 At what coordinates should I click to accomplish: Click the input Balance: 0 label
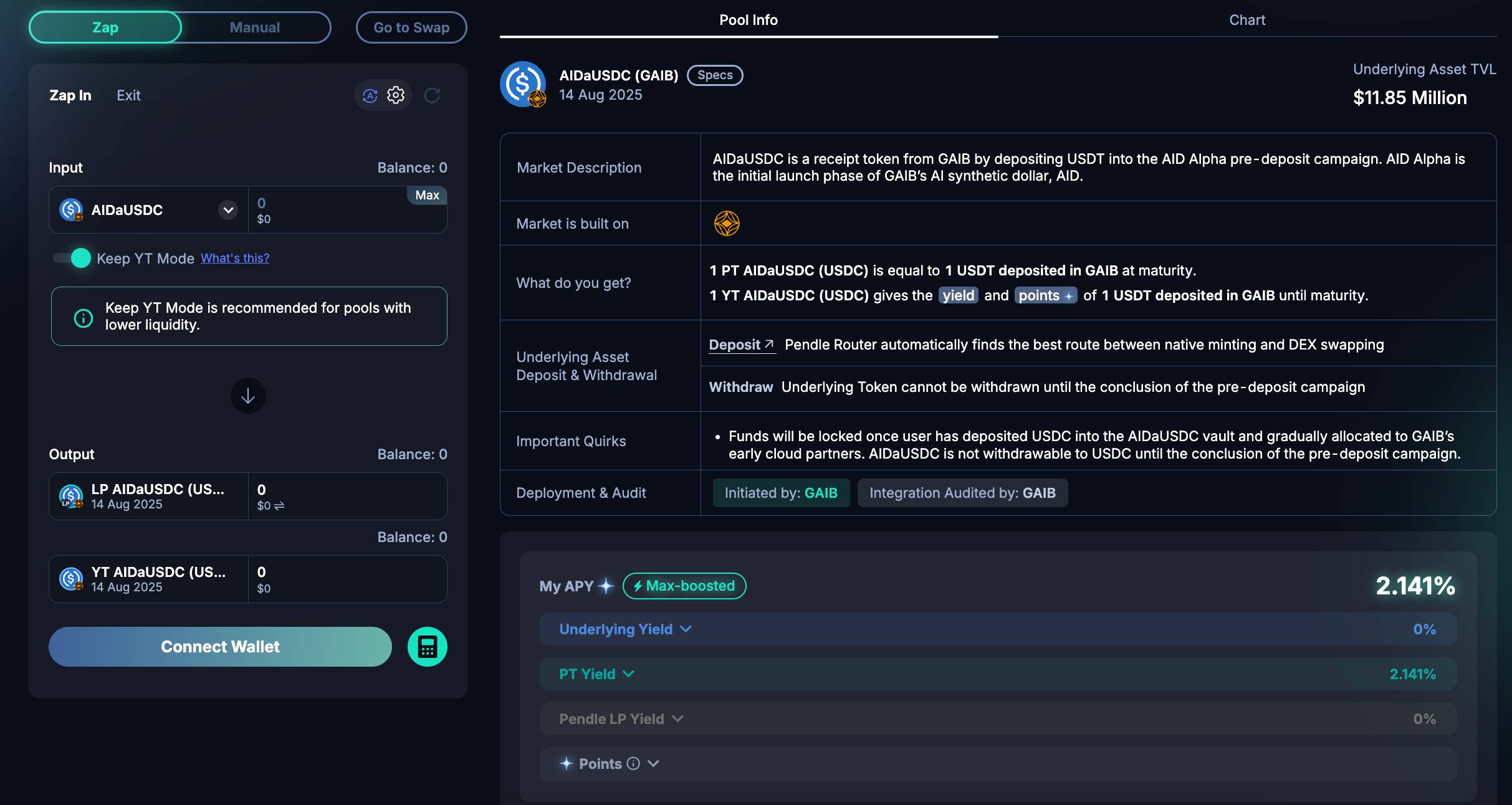click(412, 168)
